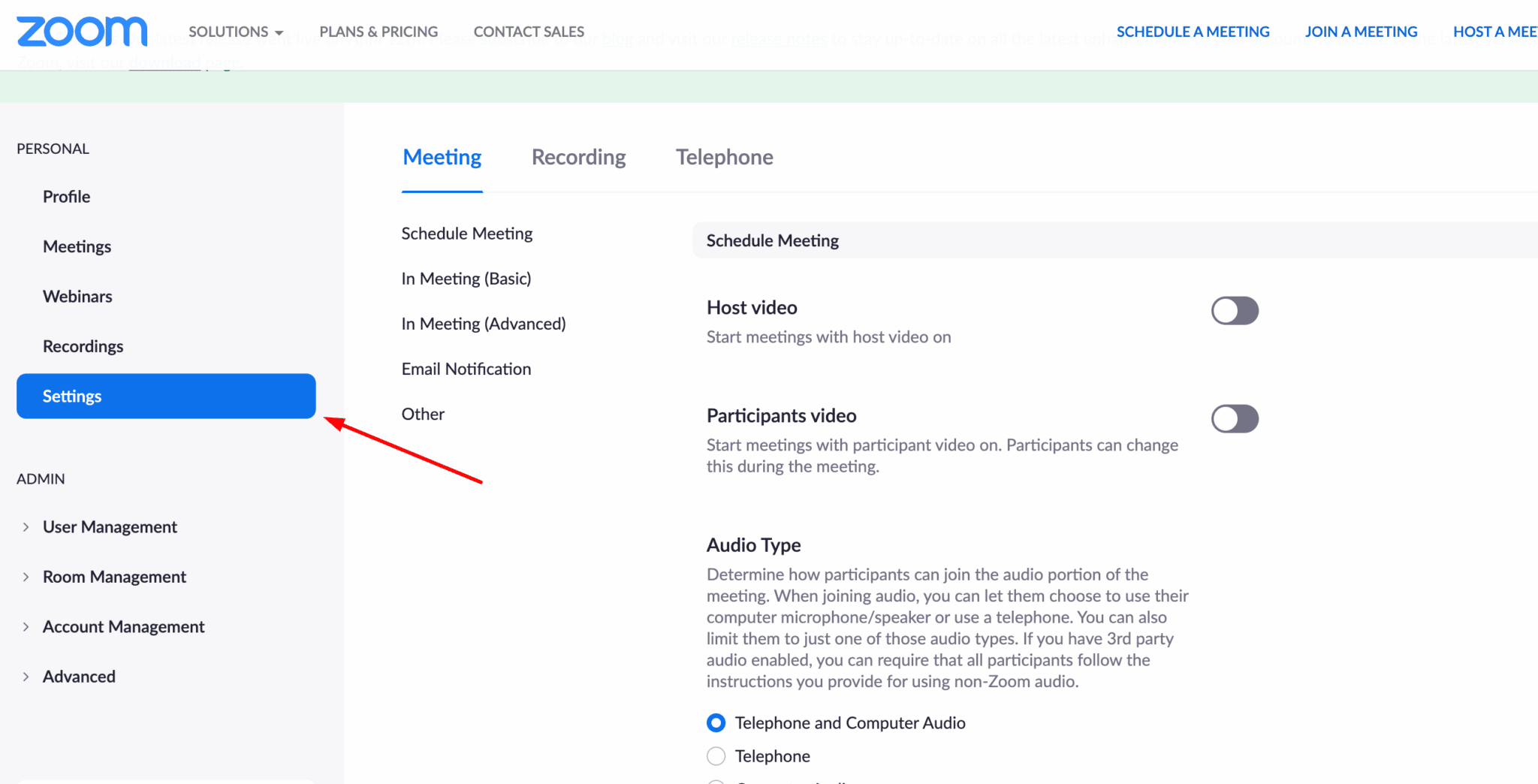Open Contact Sales page
Screen dimensions: 1538x784
click(529, 32)
